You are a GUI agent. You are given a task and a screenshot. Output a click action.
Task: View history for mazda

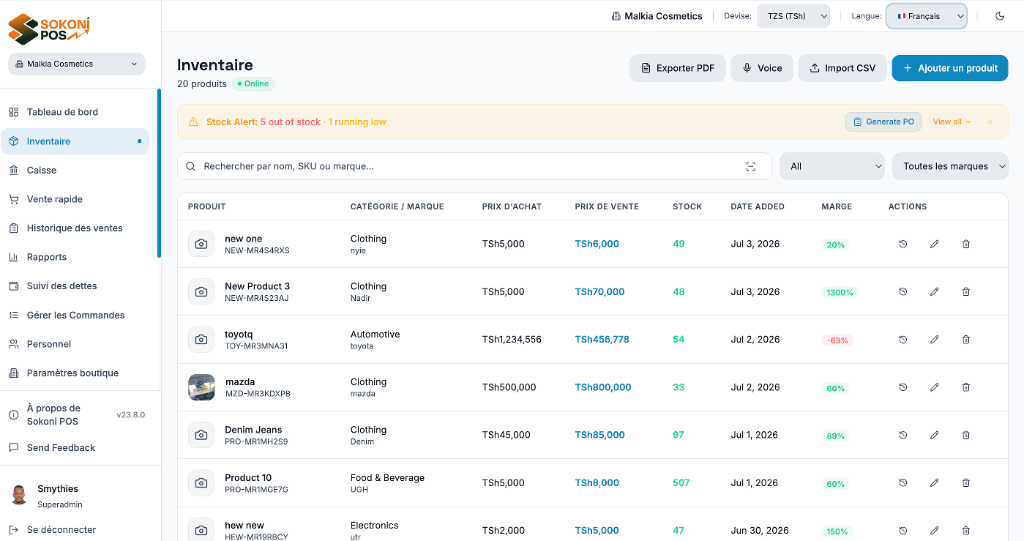[903, 387]
